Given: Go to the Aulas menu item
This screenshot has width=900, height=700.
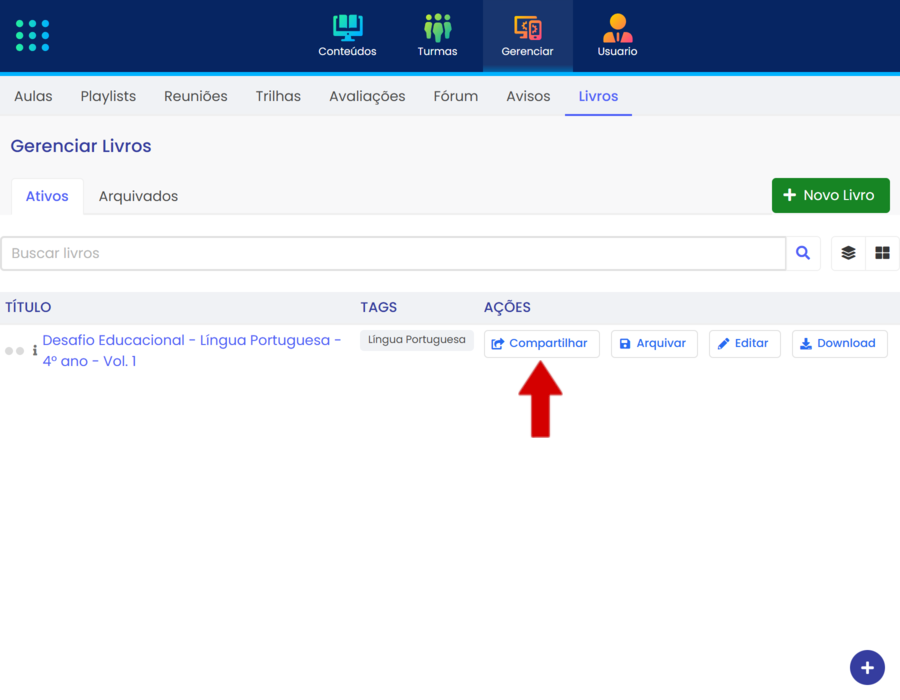Looking at the screenshot, I should (x=33, y=96).
